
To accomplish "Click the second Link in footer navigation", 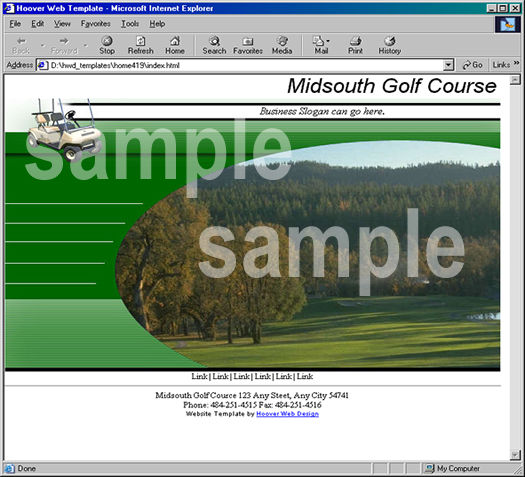I will click(x=220, y=376).
